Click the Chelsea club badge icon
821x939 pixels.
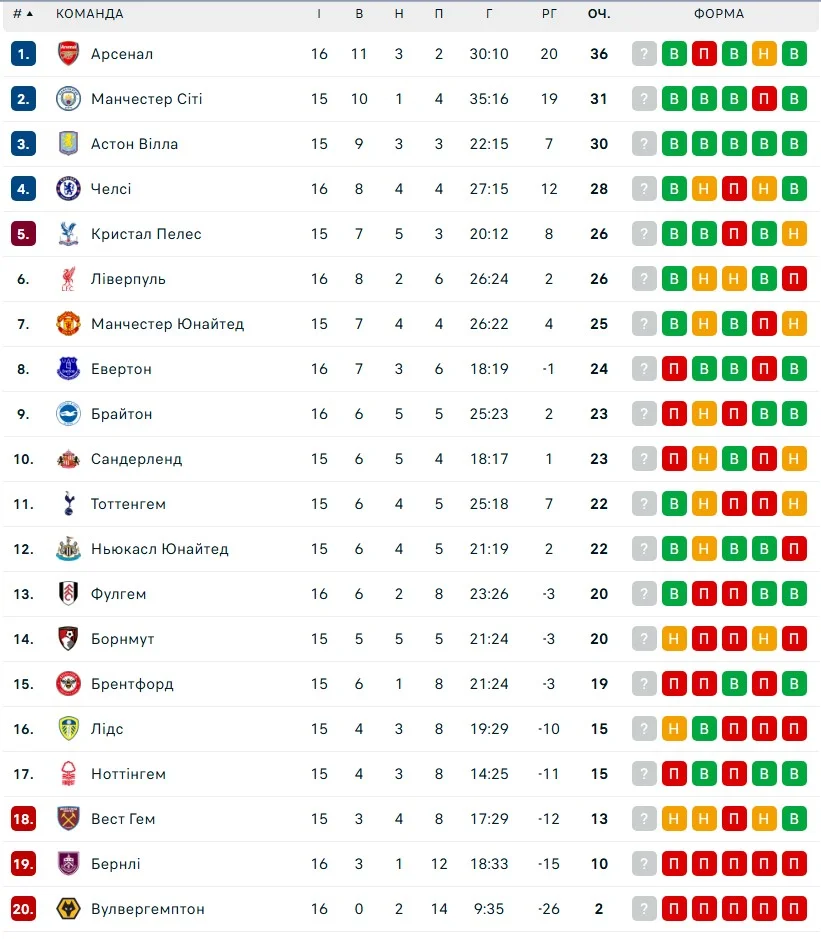(68, 189)
